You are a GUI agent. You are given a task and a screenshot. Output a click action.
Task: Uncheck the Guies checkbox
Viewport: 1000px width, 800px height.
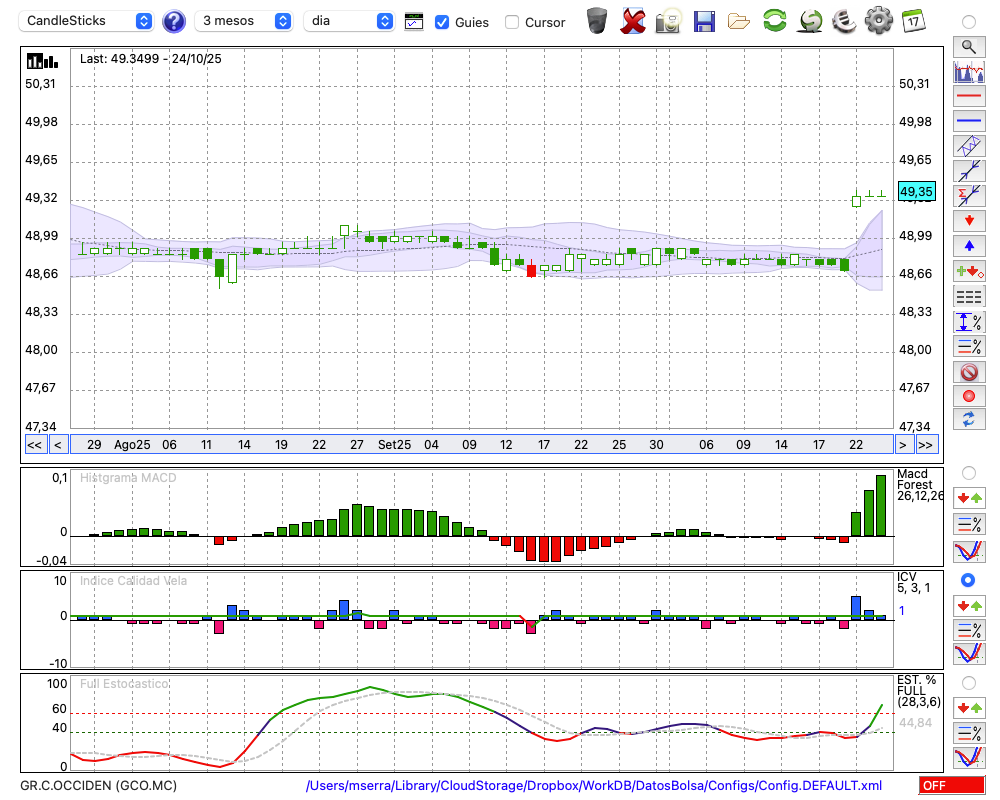point(442,22)
